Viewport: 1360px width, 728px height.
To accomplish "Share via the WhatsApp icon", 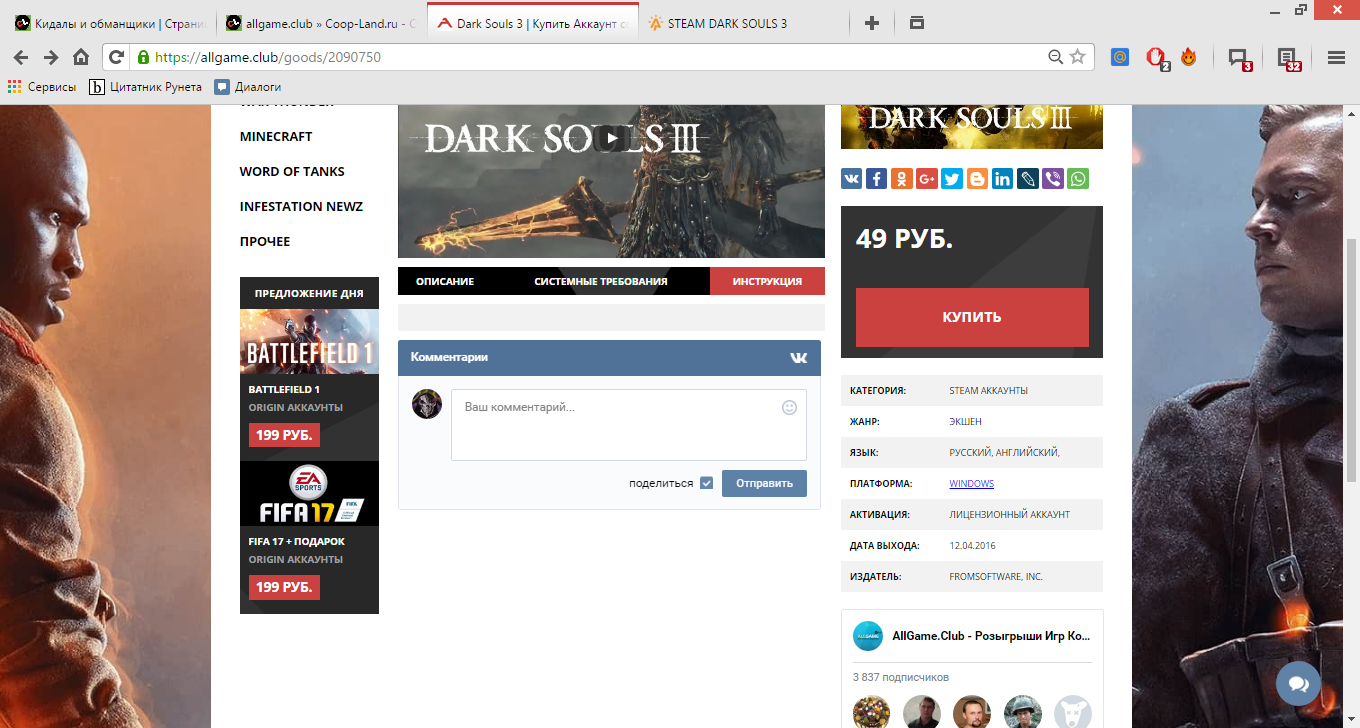I will point(1078,179).
